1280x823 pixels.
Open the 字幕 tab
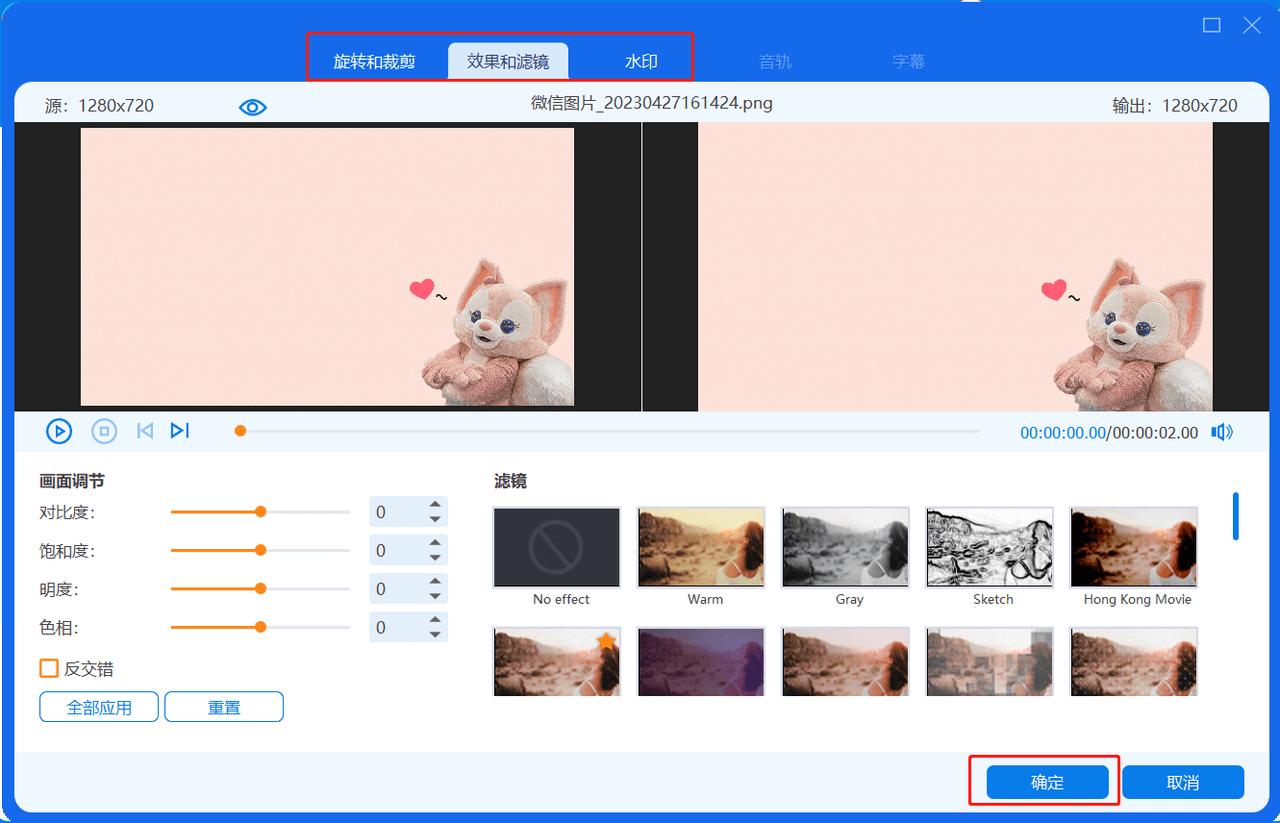[x=909, y=61]
